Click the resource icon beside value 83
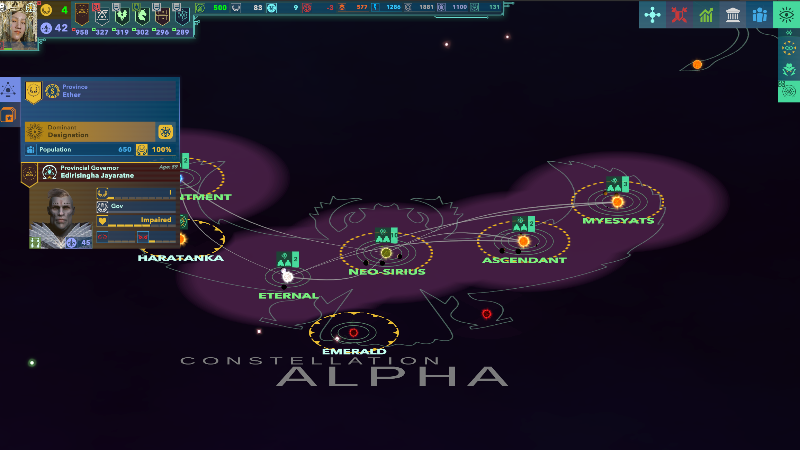The image size is (800, 450). (x=236, y=8)
